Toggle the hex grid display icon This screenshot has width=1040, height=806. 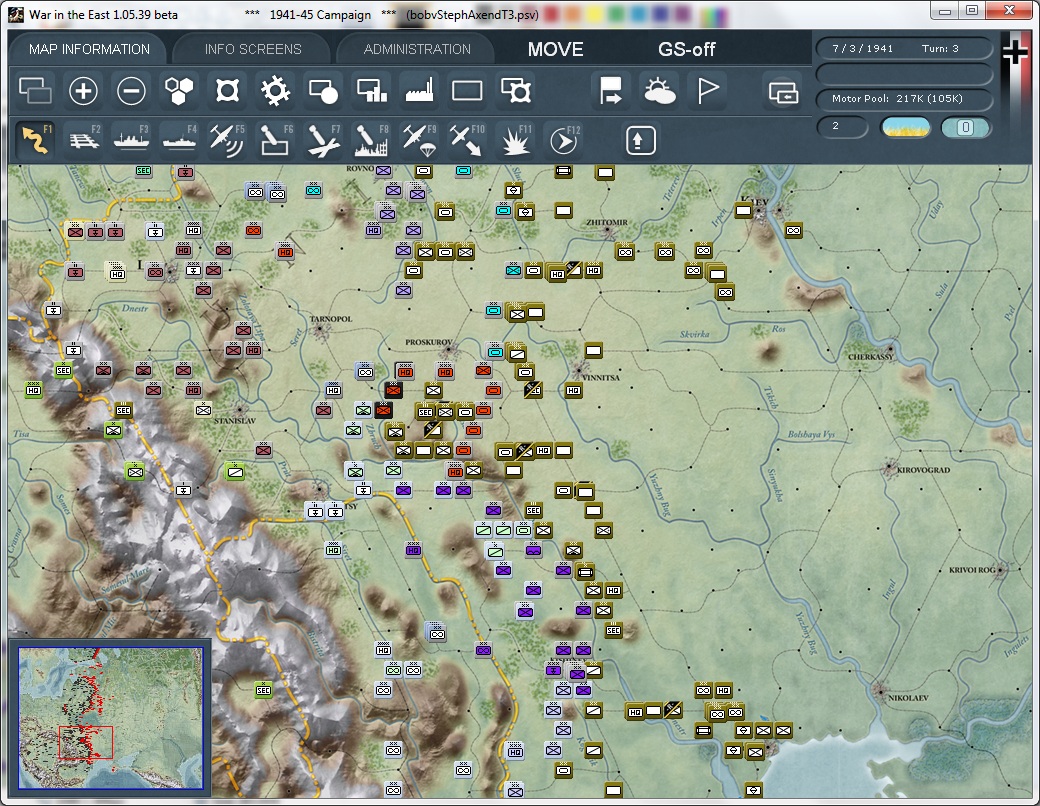tap(179, 90)
